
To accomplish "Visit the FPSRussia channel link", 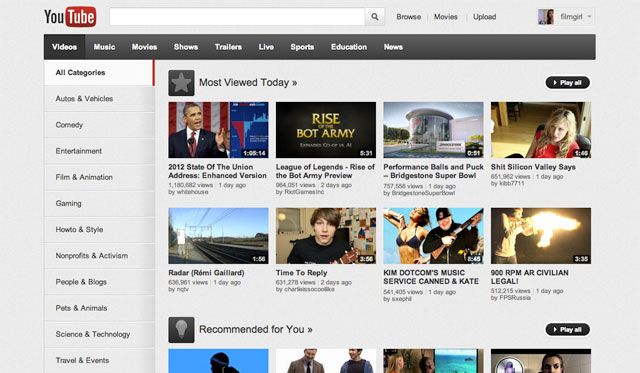I will (515, 298).
